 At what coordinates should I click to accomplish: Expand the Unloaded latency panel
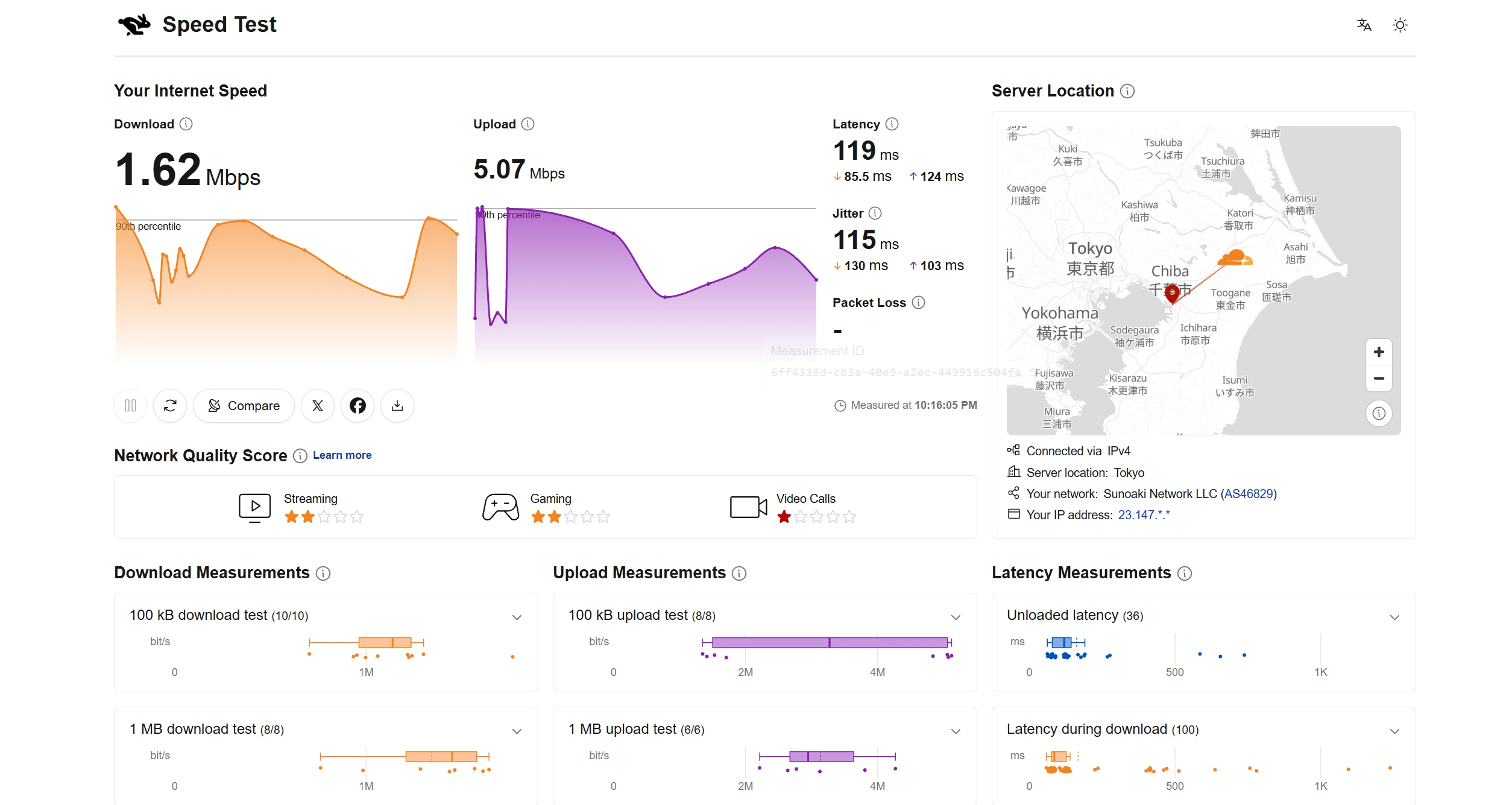click(x=1394, y=617)
